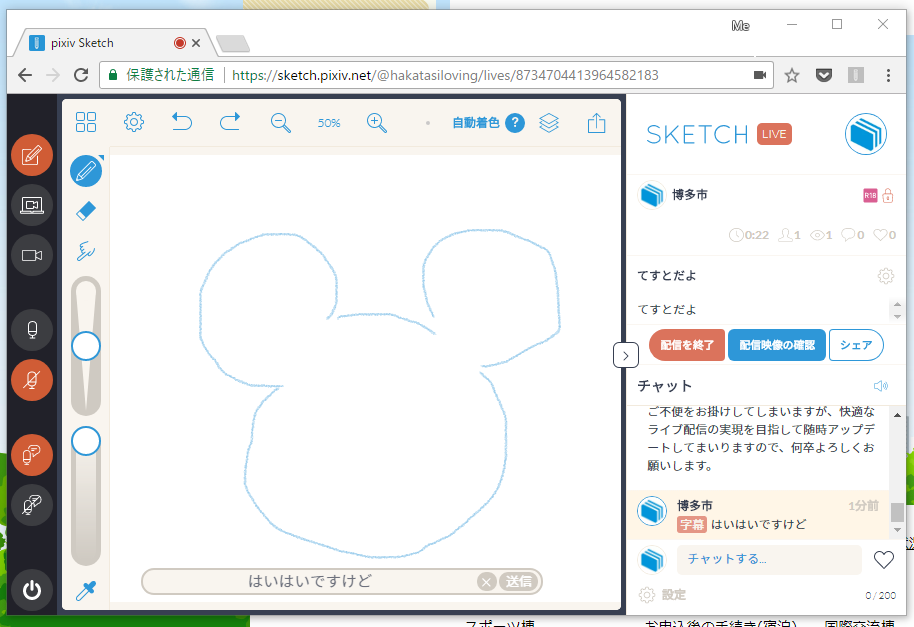Open broadcast description settings gear
Screen dimensions: 914x627
tap(885, 276)
